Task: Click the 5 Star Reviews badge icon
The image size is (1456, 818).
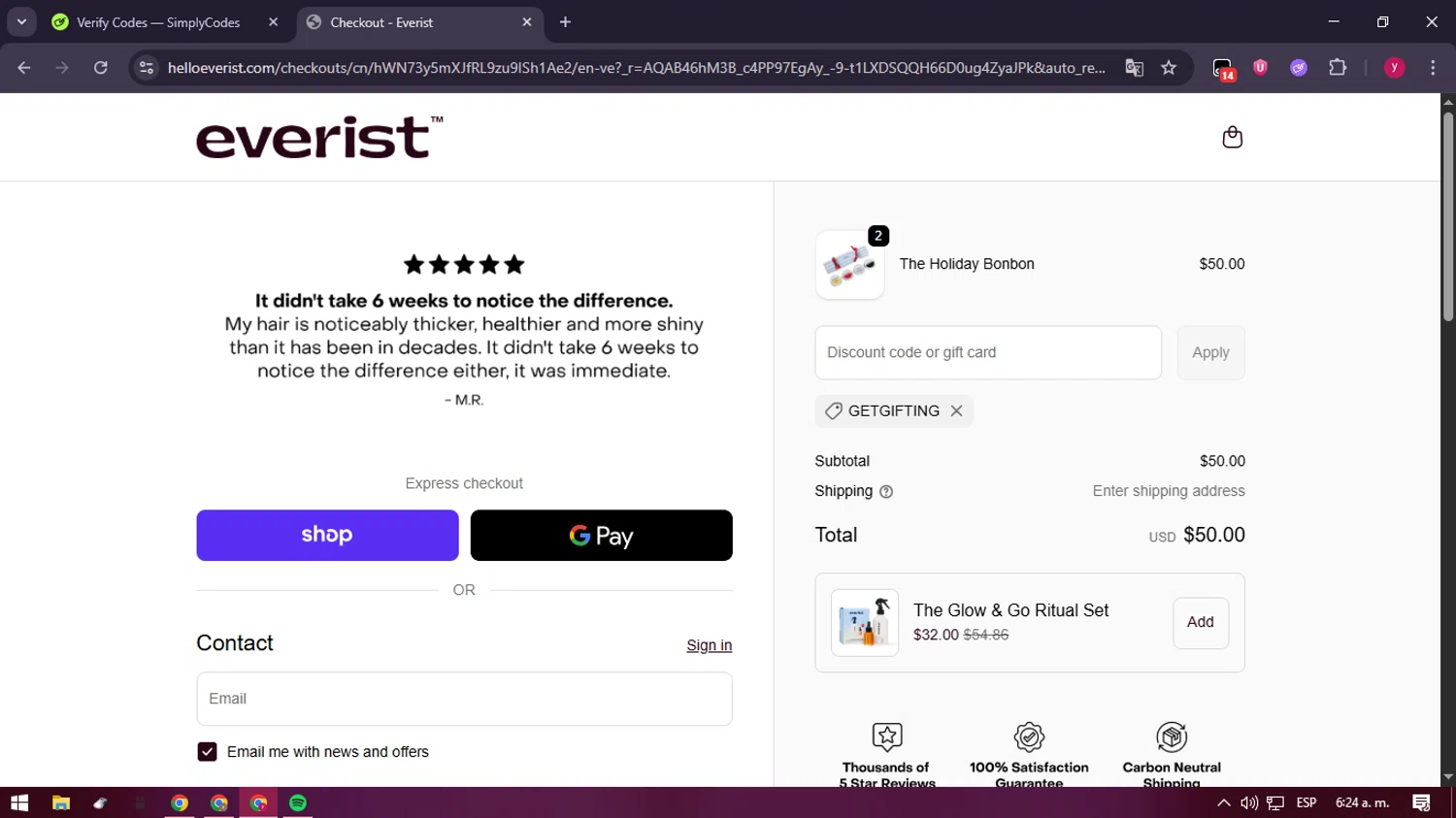Action: pyautogui.click(x=887, y=736)
